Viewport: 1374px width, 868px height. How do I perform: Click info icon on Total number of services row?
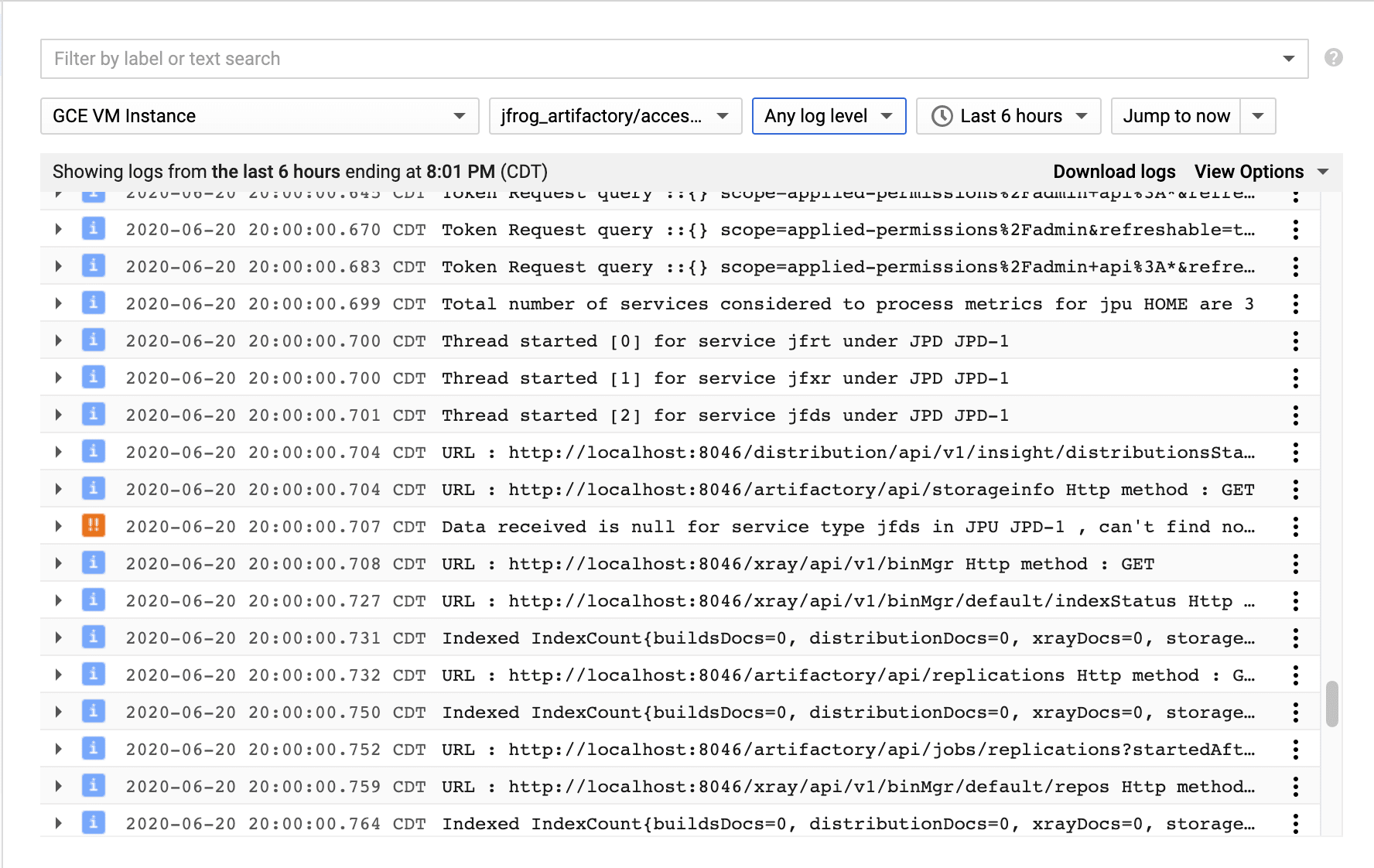coord(94,303)
